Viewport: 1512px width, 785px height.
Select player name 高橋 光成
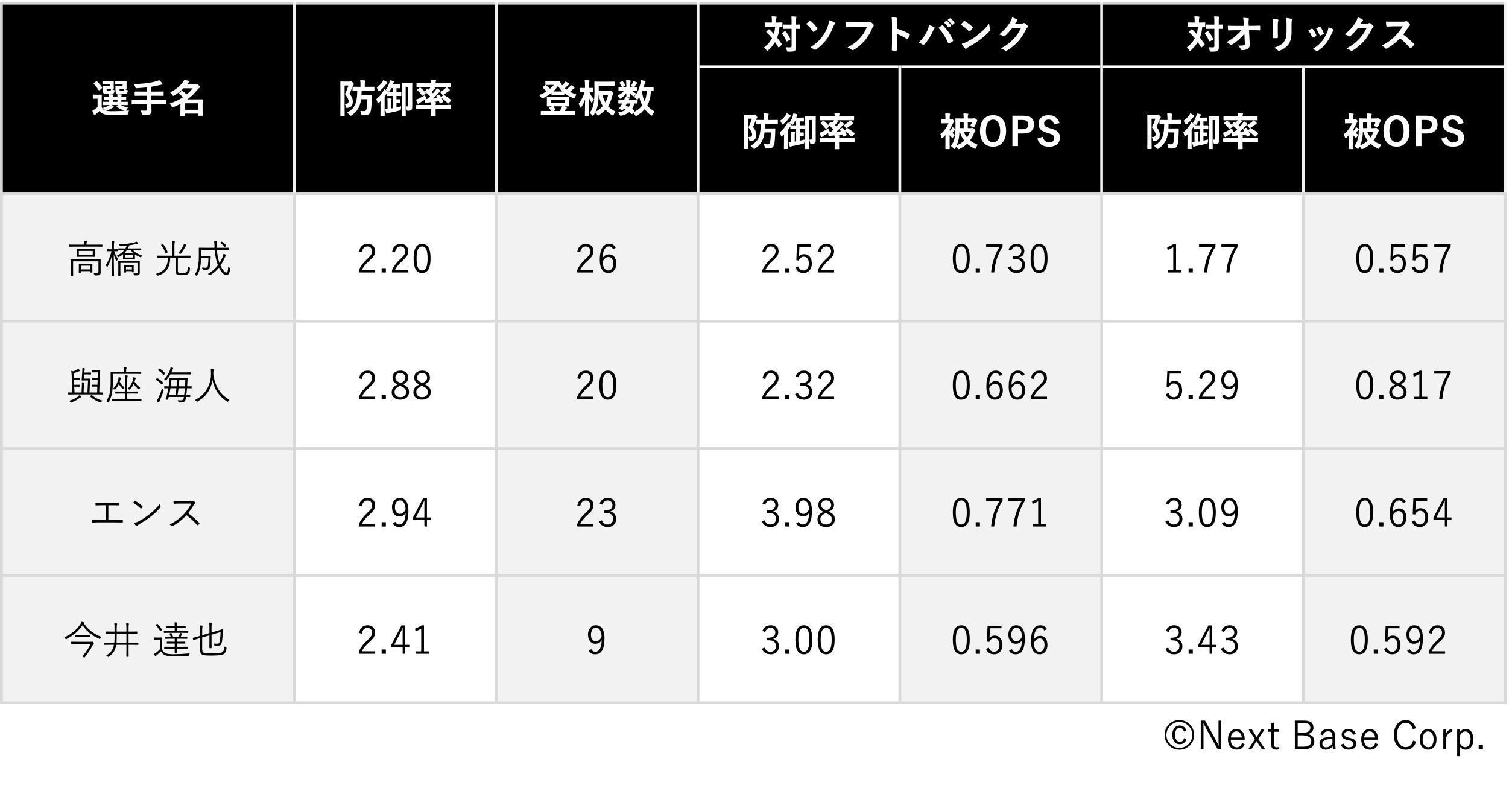pyautogui.click(x=148, y=258)
